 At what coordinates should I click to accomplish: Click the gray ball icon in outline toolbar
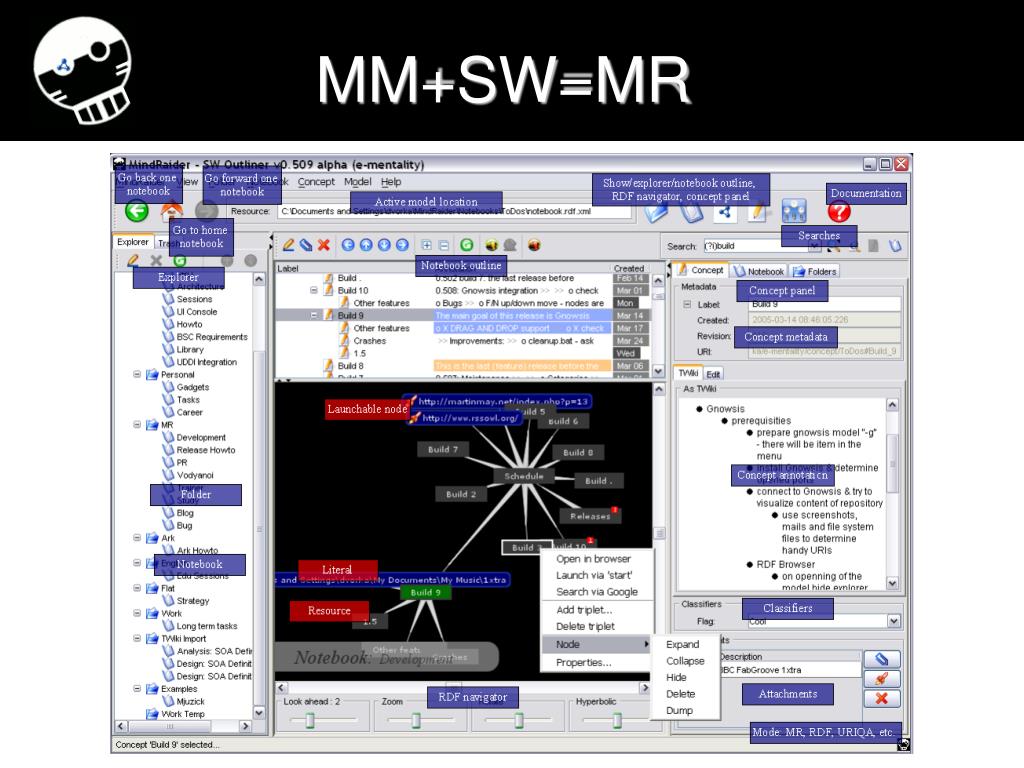tap(510, 245)
